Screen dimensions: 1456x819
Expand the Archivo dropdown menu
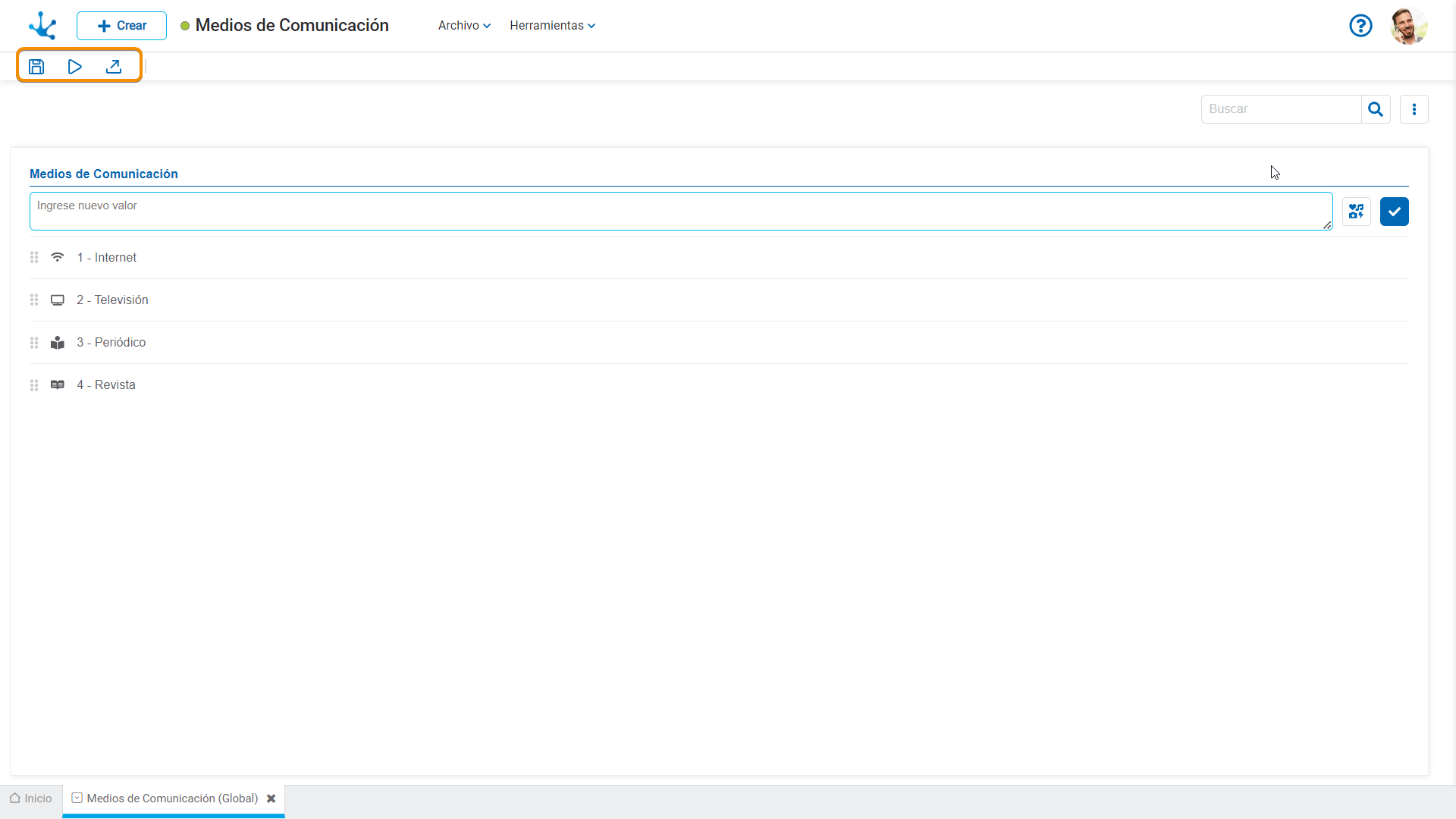click(464, 26)
